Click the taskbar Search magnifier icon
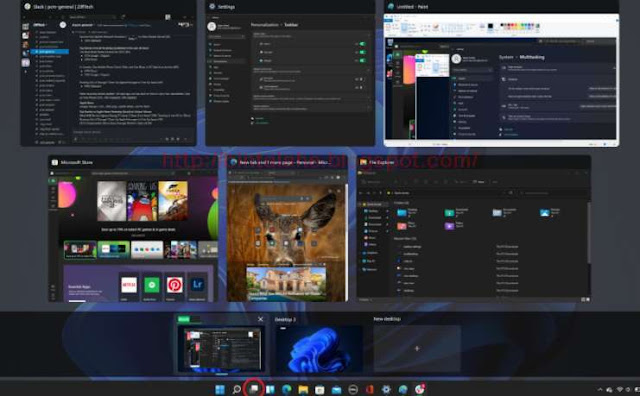Viewport: 640px width, 396px height. (x=236, y=389)
